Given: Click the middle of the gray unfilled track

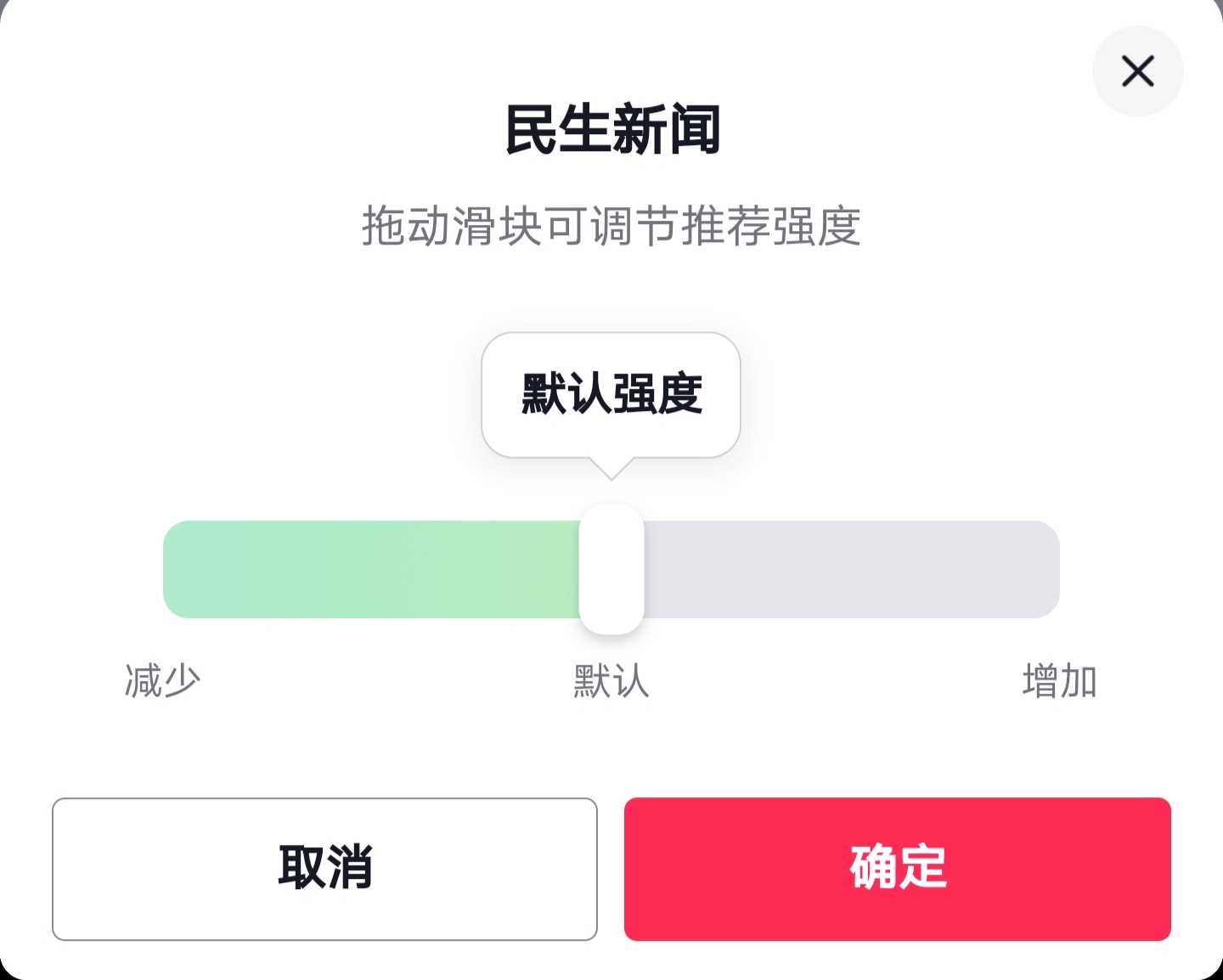Looking at the screenshot, I should (851, 569).
